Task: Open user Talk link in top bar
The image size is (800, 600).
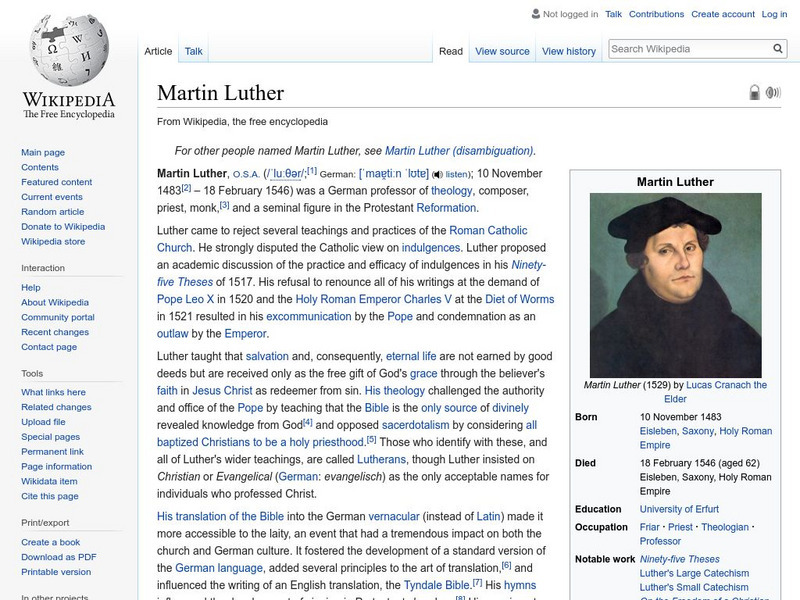Action: 613,14
